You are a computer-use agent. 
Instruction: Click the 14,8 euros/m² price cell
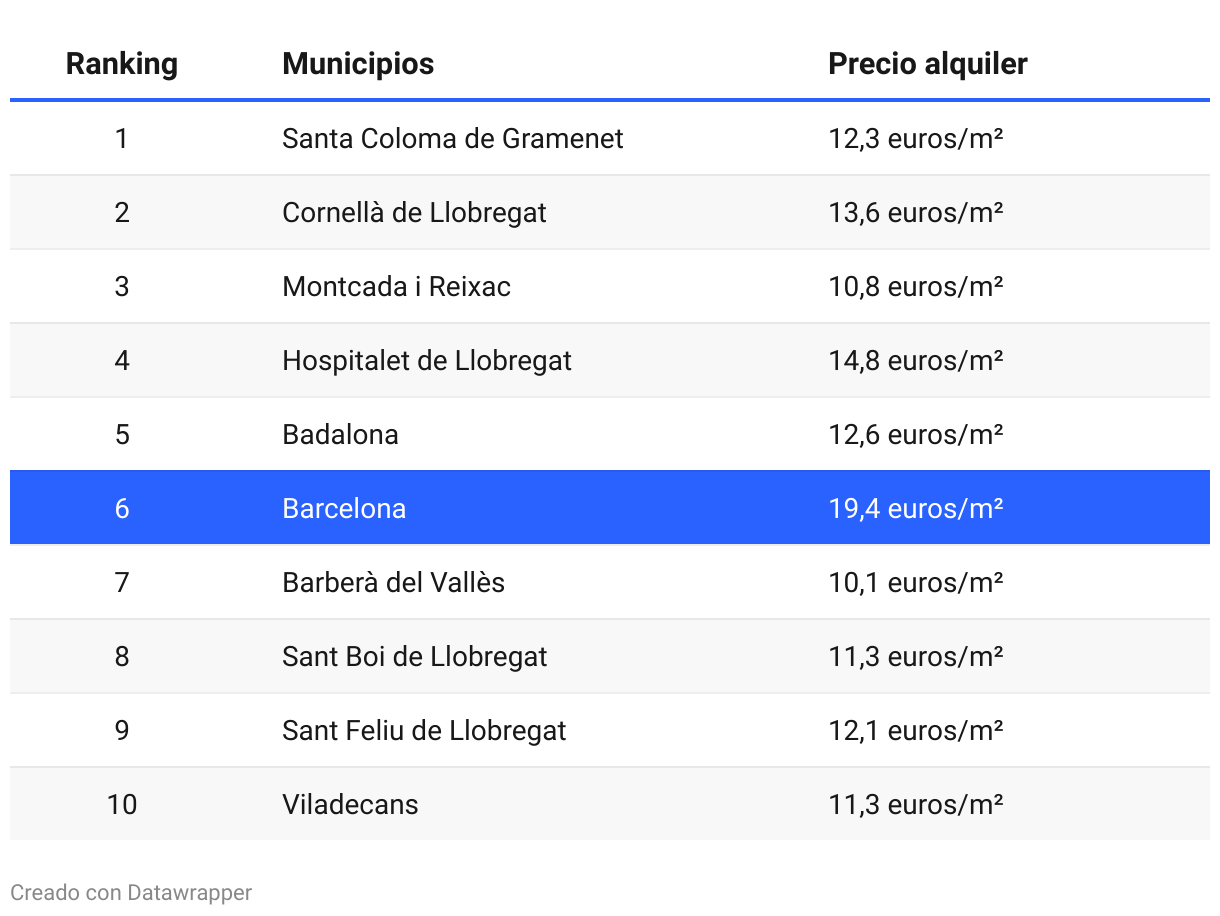pos(915,360)
